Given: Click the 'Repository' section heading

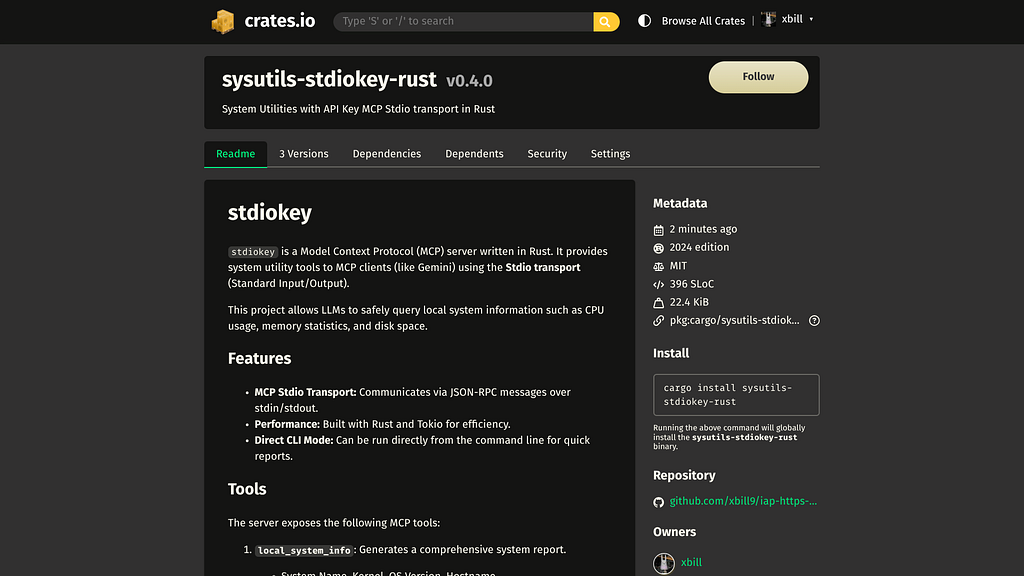Looking at the screenshot, I should click(x=684, y=475).
